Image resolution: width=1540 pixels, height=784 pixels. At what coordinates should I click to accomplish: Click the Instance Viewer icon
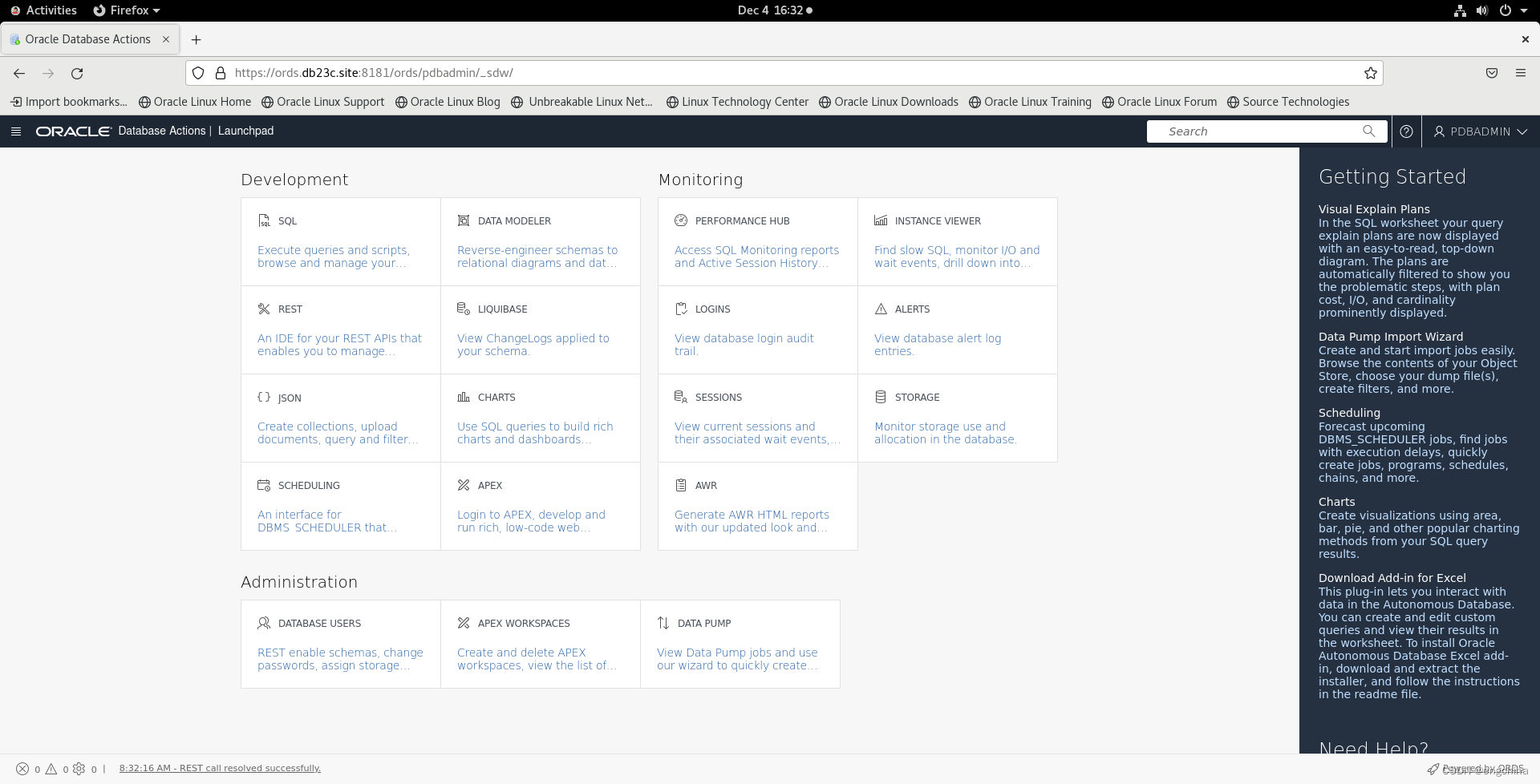point(880,220)
